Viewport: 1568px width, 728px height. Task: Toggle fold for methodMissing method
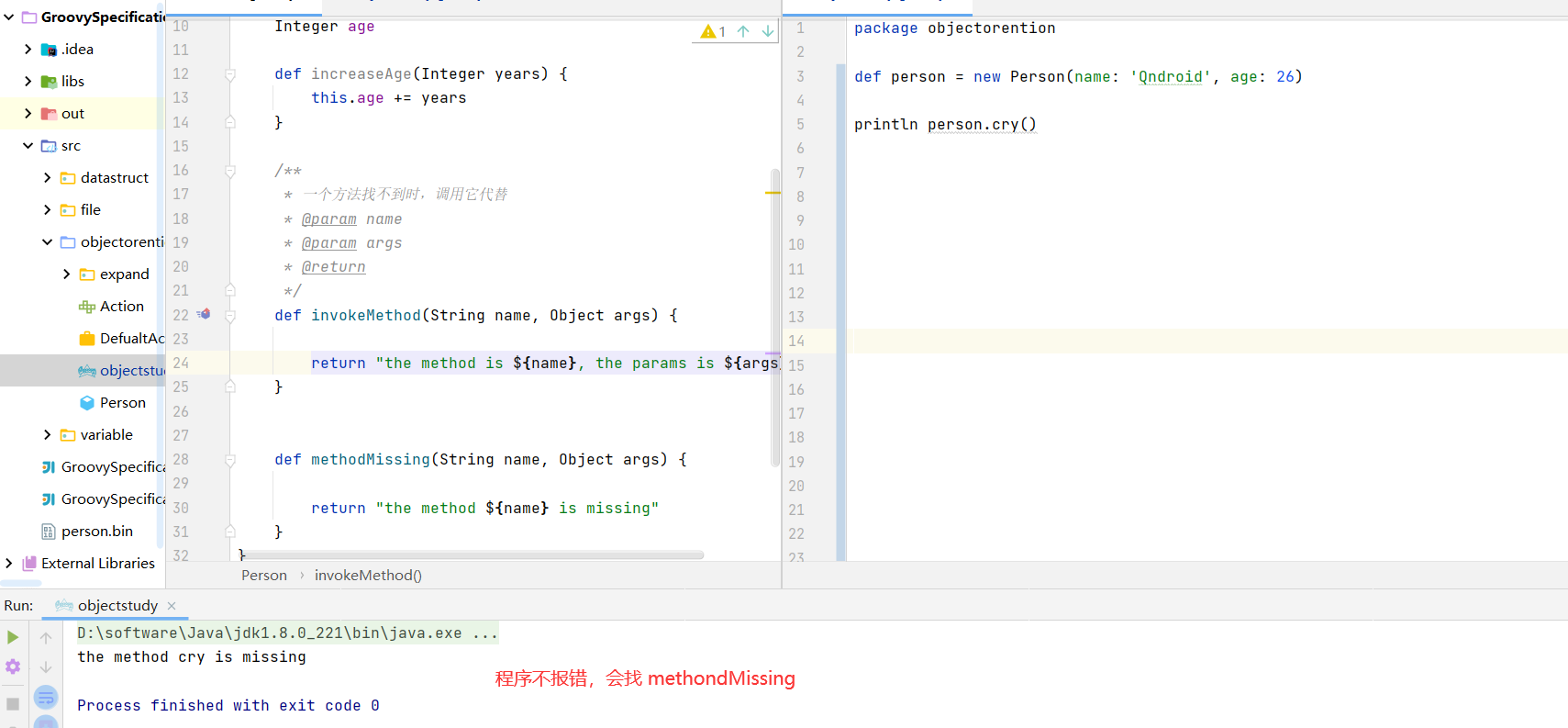[230, 460]
